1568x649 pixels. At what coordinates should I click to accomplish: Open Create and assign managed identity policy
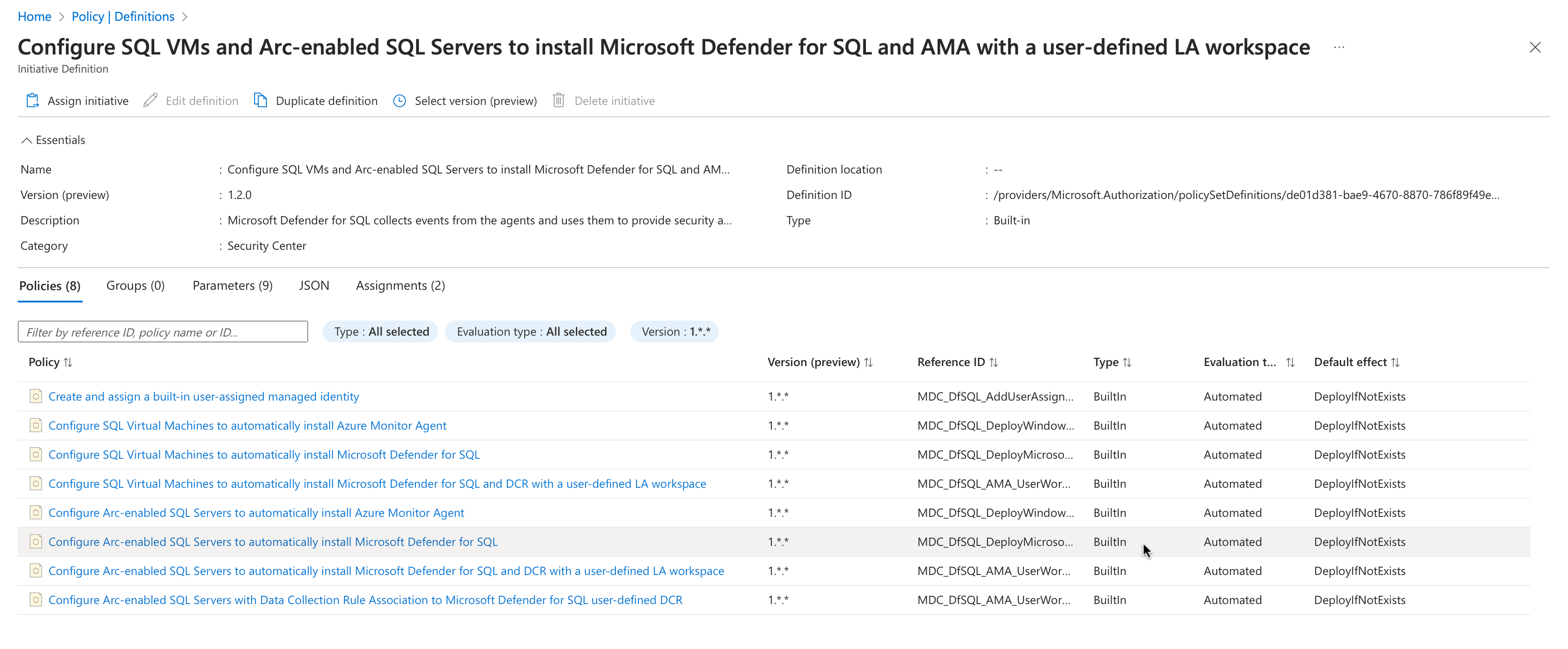click(x=203, y=396)
